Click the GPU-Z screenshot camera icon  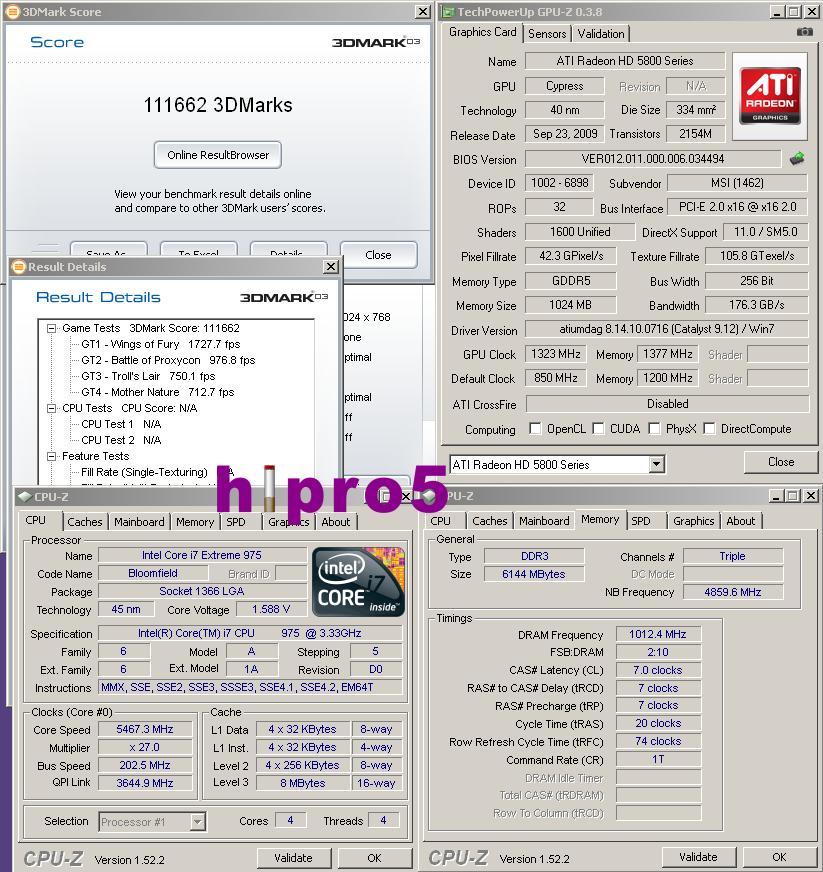tap(804, 32)
